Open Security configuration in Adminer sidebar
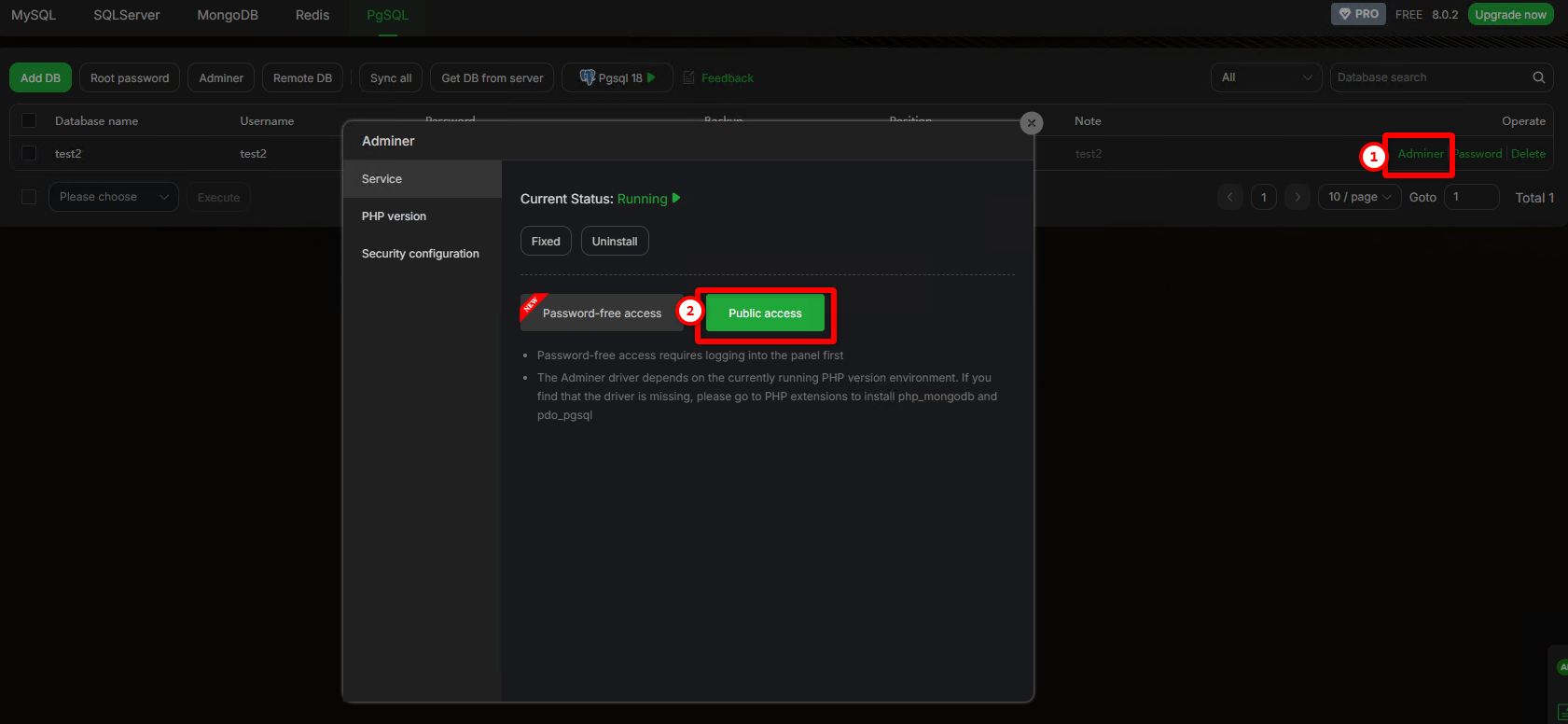The width and height of the screenshot is (1568, 724). pyautogui.click(x=420, y=254)
